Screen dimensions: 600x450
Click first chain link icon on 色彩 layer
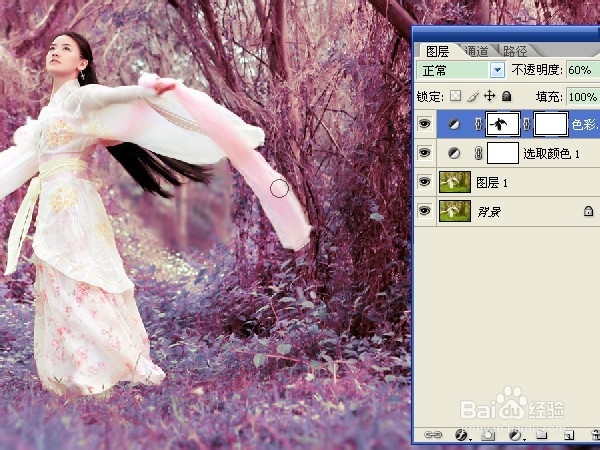pos(478,124)
